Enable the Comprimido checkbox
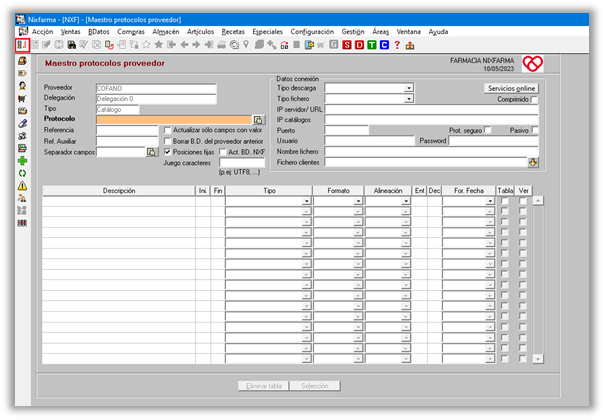The height and width of the screenshot is (420, 605). click(x=534, y=100)
